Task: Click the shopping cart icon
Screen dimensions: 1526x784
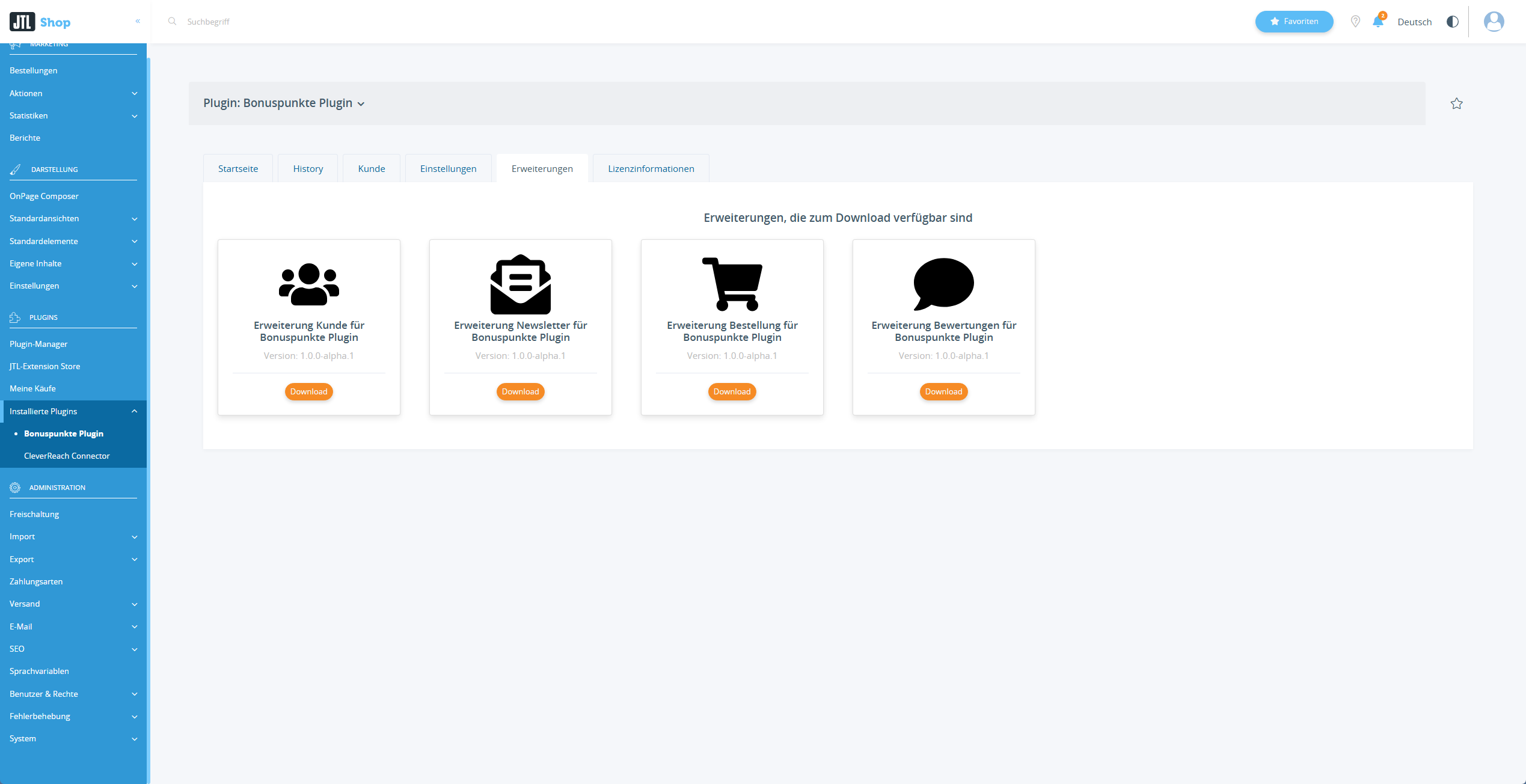Action: click(732, 284)
